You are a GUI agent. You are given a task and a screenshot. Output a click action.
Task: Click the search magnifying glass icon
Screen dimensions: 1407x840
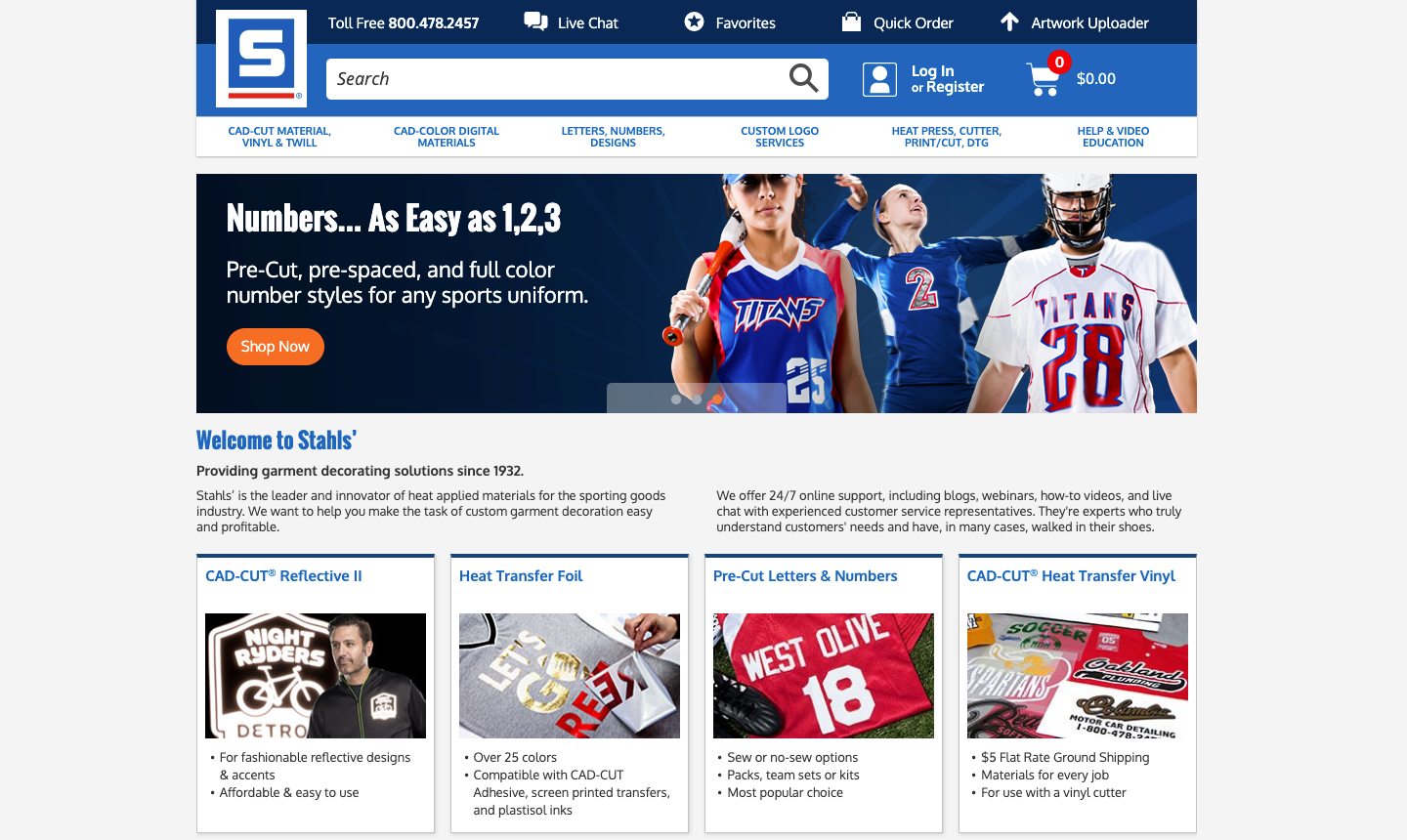pos(803,78)
